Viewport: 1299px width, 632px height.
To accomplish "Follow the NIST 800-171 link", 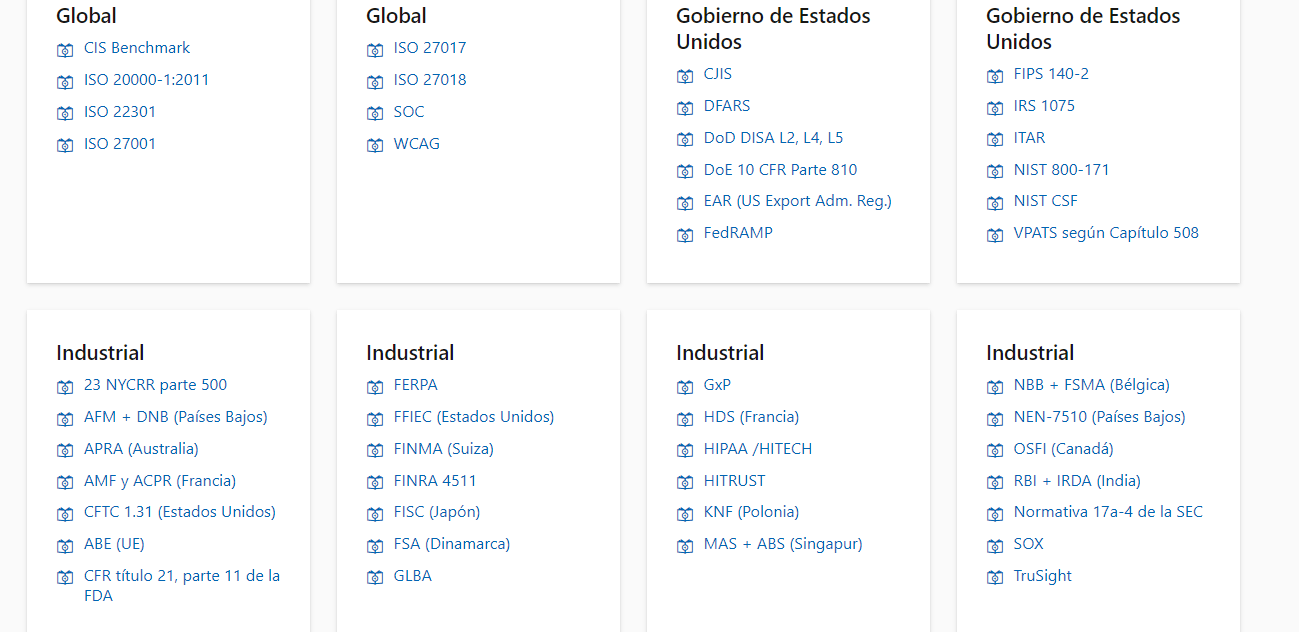I will pos(1062,170).
